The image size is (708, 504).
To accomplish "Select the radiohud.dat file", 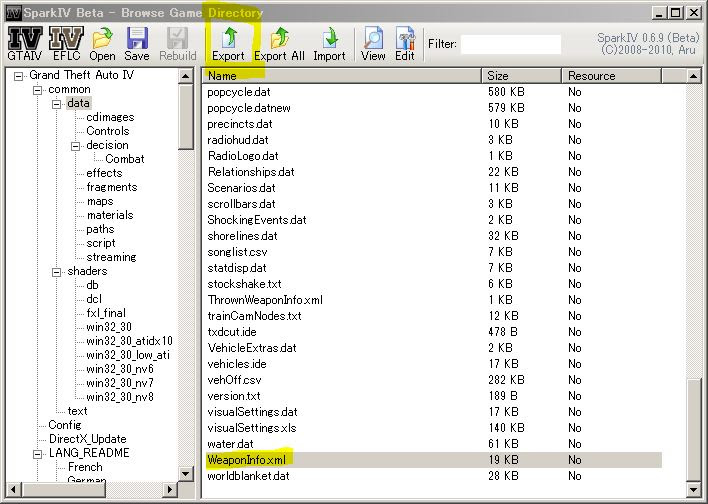I will click(x=238, y=140).
